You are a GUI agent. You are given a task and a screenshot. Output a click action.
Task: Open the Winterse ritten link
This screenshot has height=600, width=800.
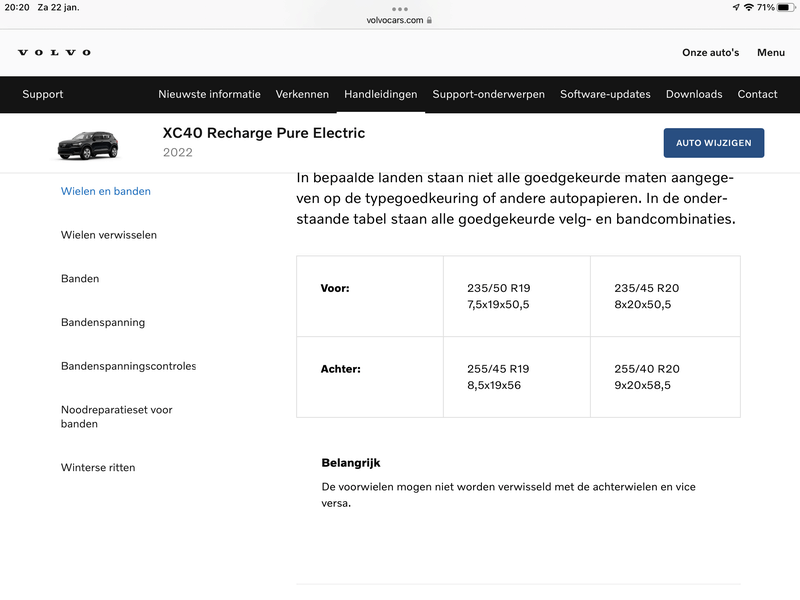[x=98, y=467]
